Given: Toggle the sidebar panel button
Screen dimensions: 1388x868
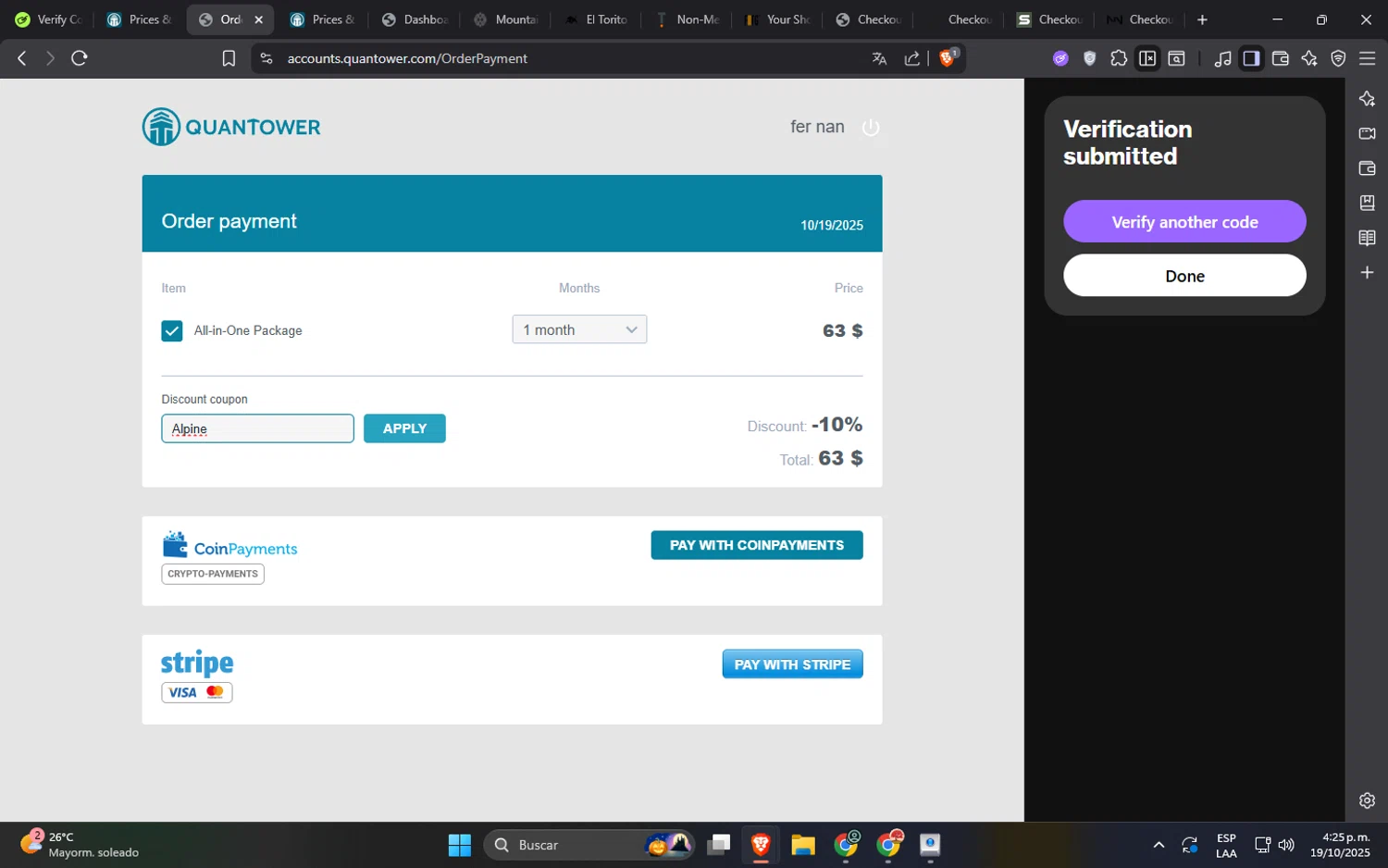Looking at the screenshot, I should point(1251,58).
